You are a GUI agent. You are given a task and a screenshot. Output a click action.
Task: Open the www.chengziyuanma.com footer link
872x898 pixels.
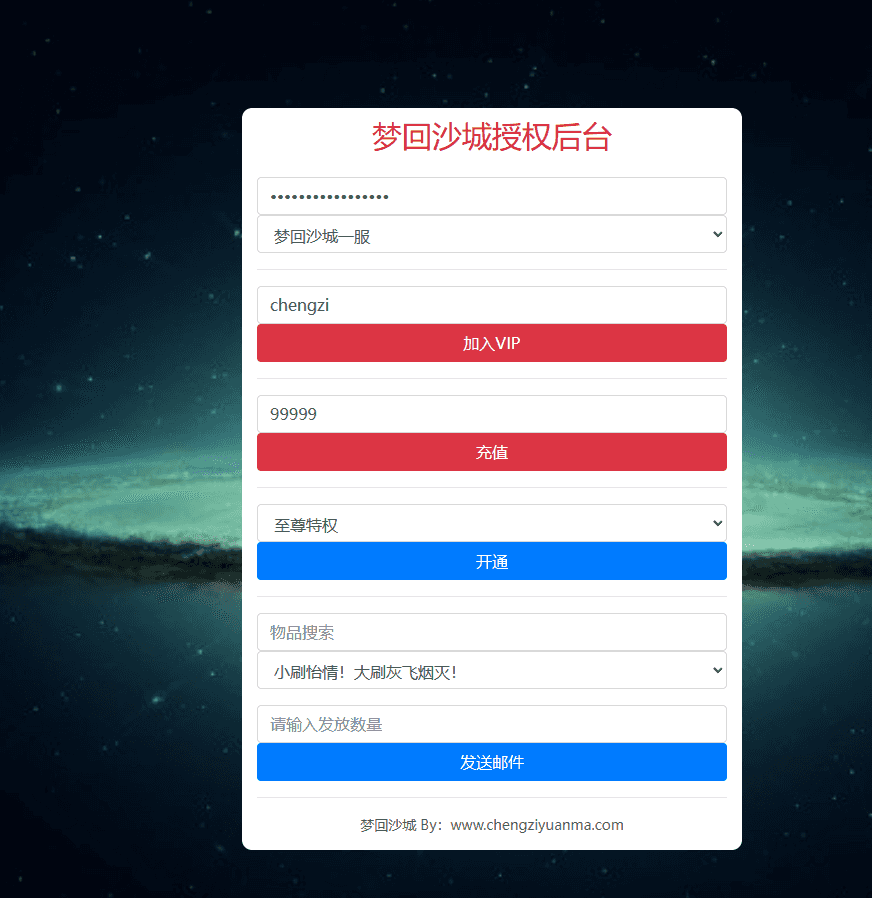point(536,825)
